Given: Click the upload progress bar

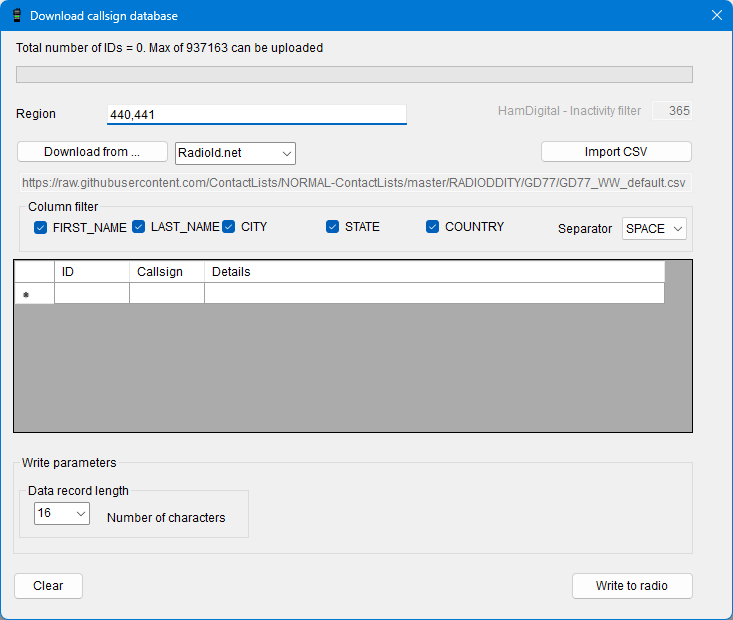Looking at the screenshot, I should (354, 75).
